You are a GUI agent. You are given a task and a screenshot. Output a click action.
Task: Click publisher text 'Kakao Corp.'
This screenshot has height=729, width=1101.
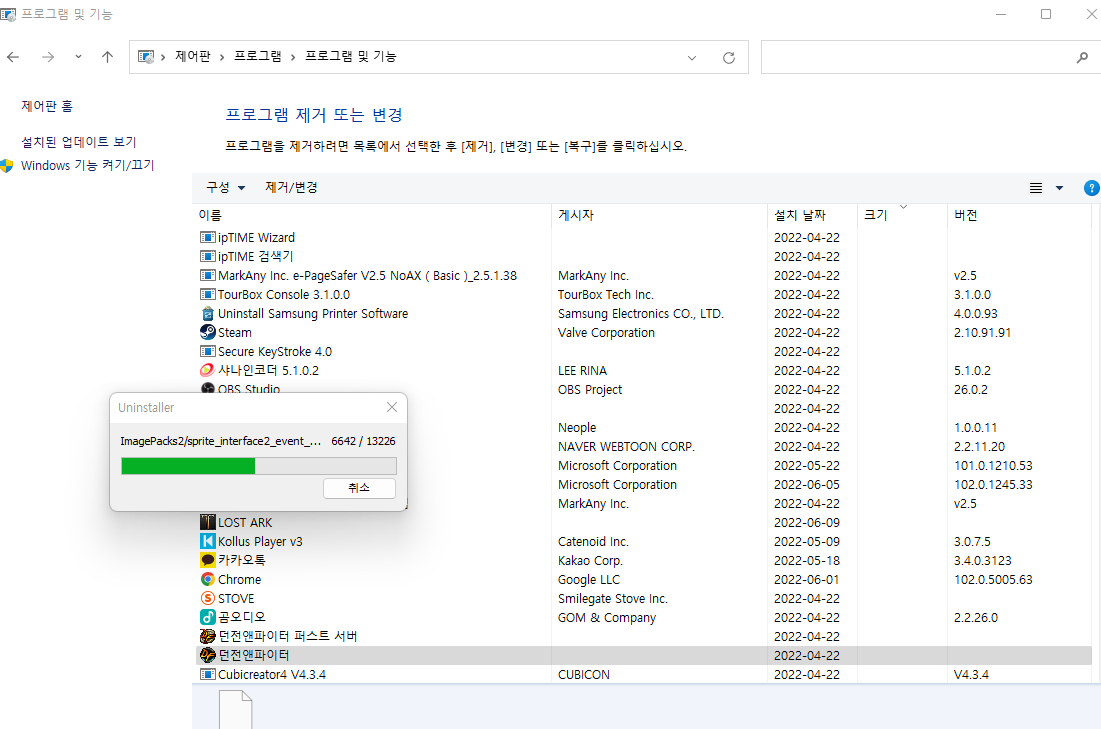pos(591,560)
